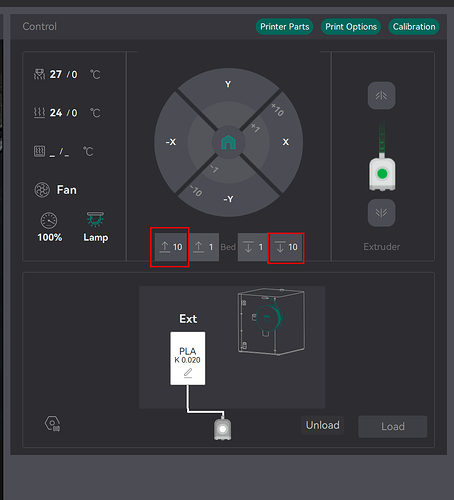Click the nozzle temperature icon
The width and height of the screenshot is (454, 500).
39,74
